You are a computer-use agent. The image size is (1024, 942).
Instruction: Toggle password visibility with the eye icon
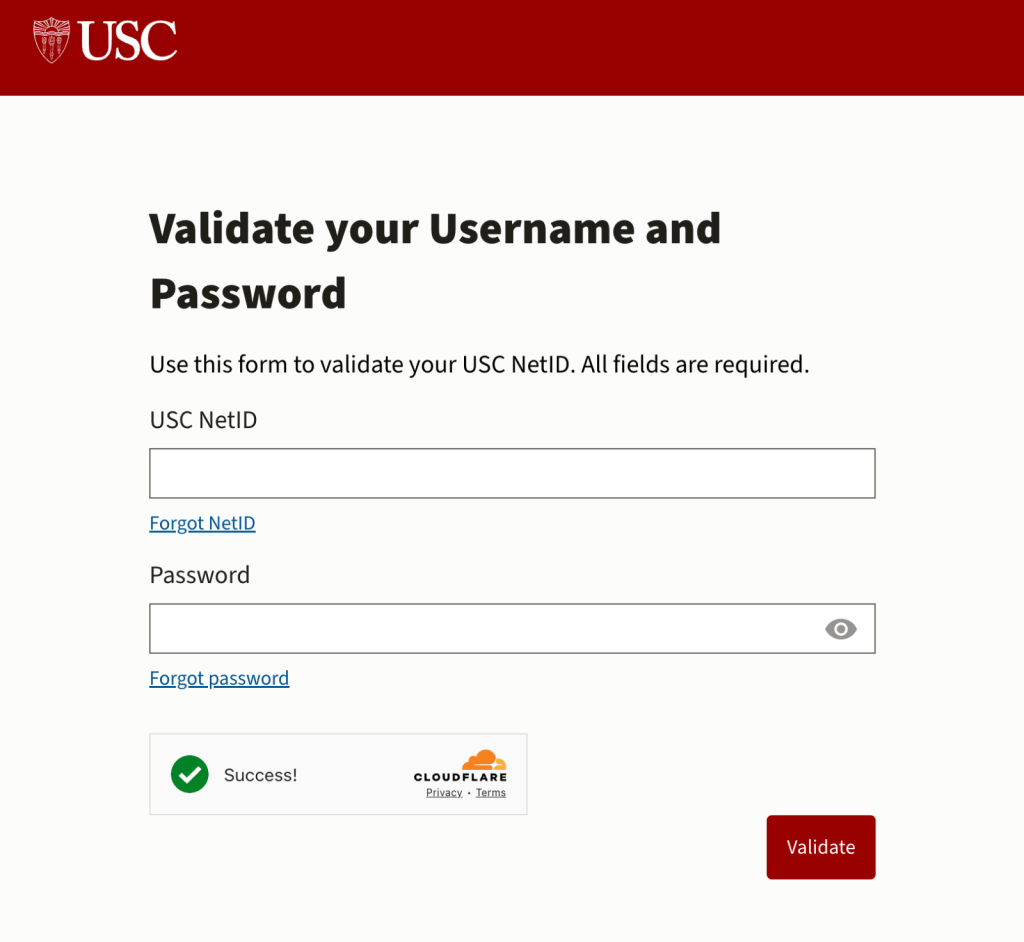[841, 629]
